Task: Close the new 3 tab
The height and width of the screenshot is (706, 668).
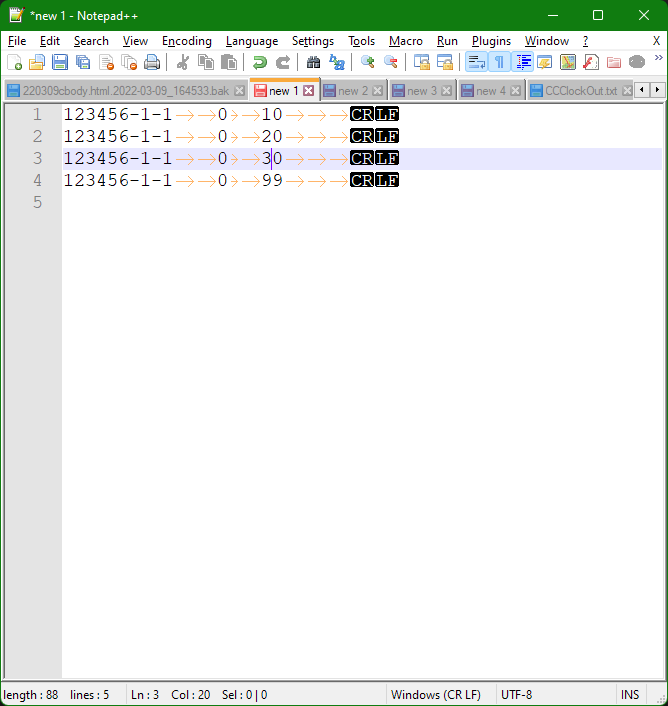Action: (x=447, y=91)
